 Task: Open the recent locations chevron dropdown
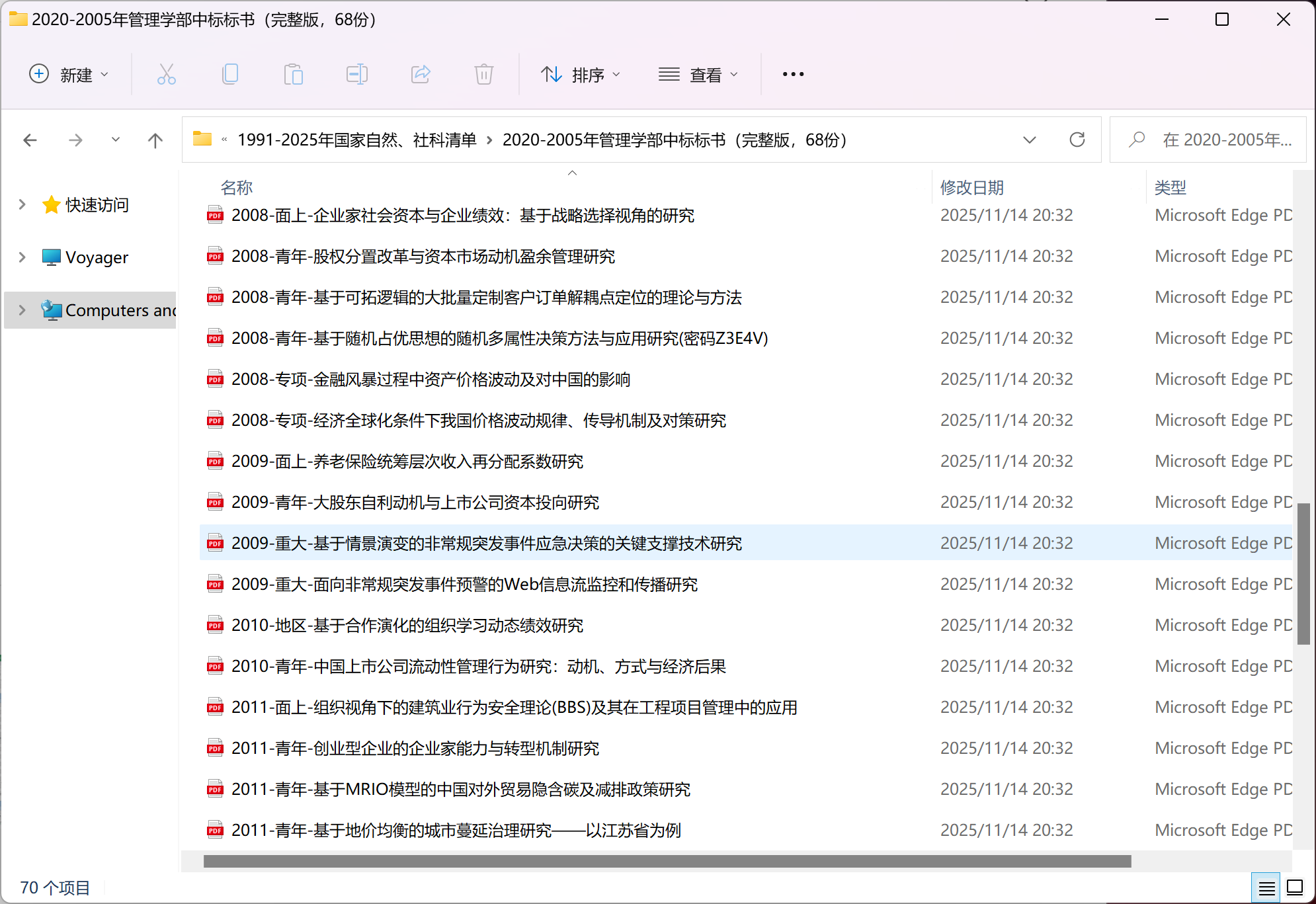coord(116,140)
